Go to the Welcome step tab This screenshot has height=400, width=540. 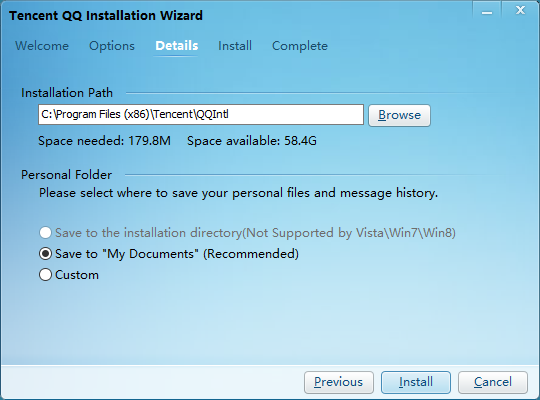click(42, 46)
